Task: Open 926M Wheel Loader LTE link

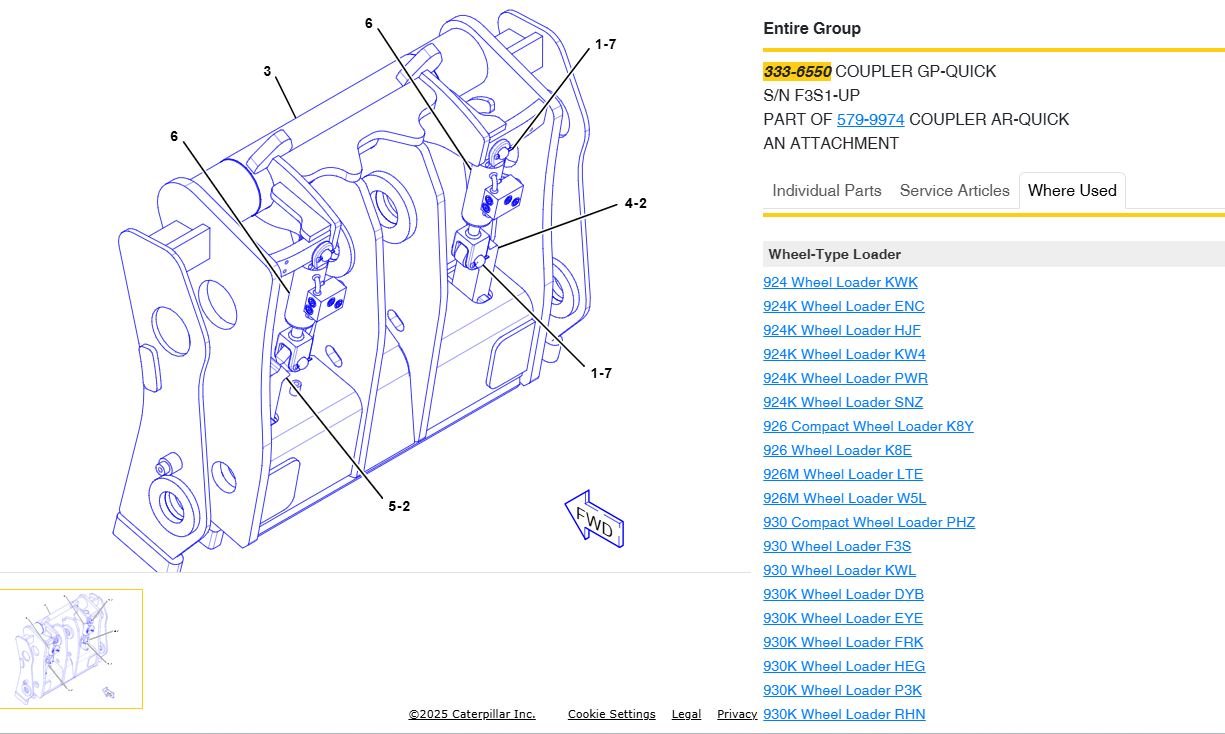Action: (x=843, y=475)
